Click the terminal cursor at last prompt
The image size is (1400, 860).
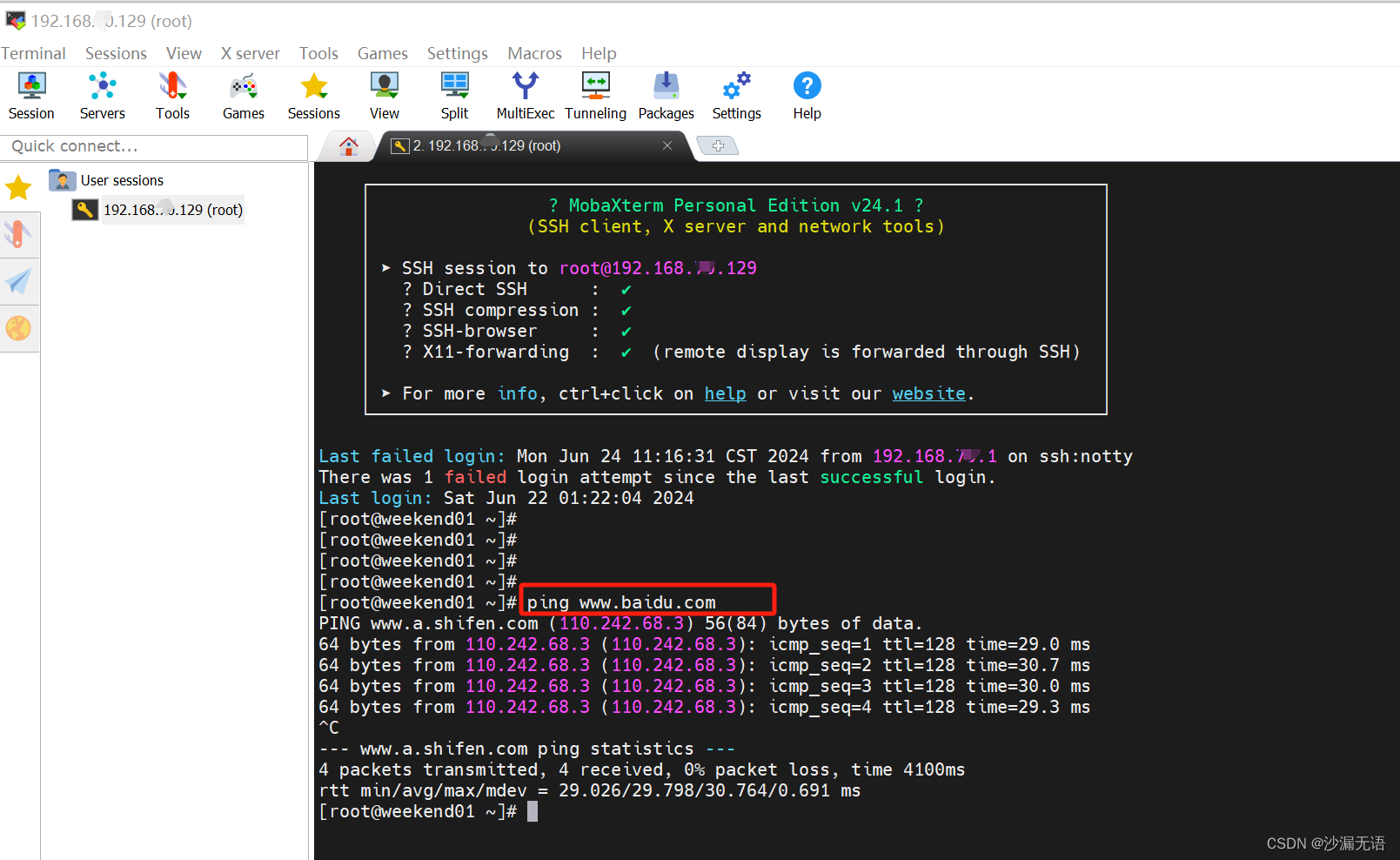(533, 811)
